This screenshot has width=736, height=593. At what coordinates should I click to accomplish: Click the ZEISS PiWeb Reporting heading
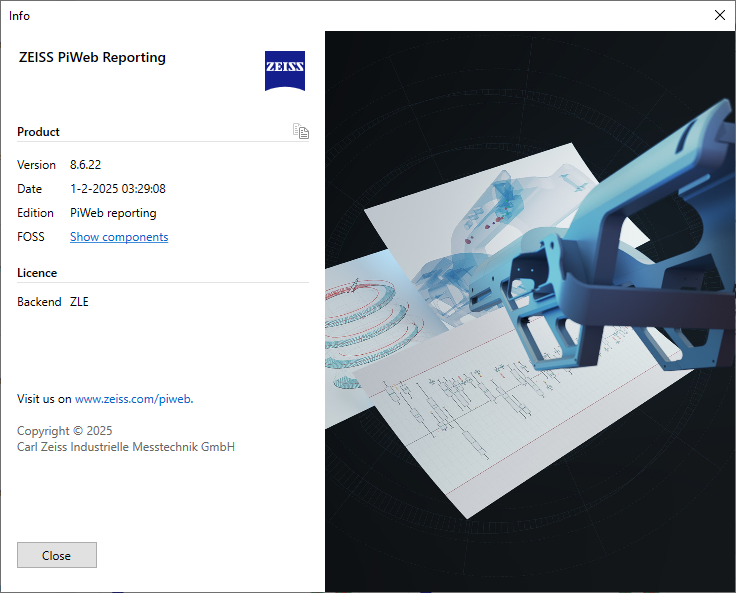point(92,58)
